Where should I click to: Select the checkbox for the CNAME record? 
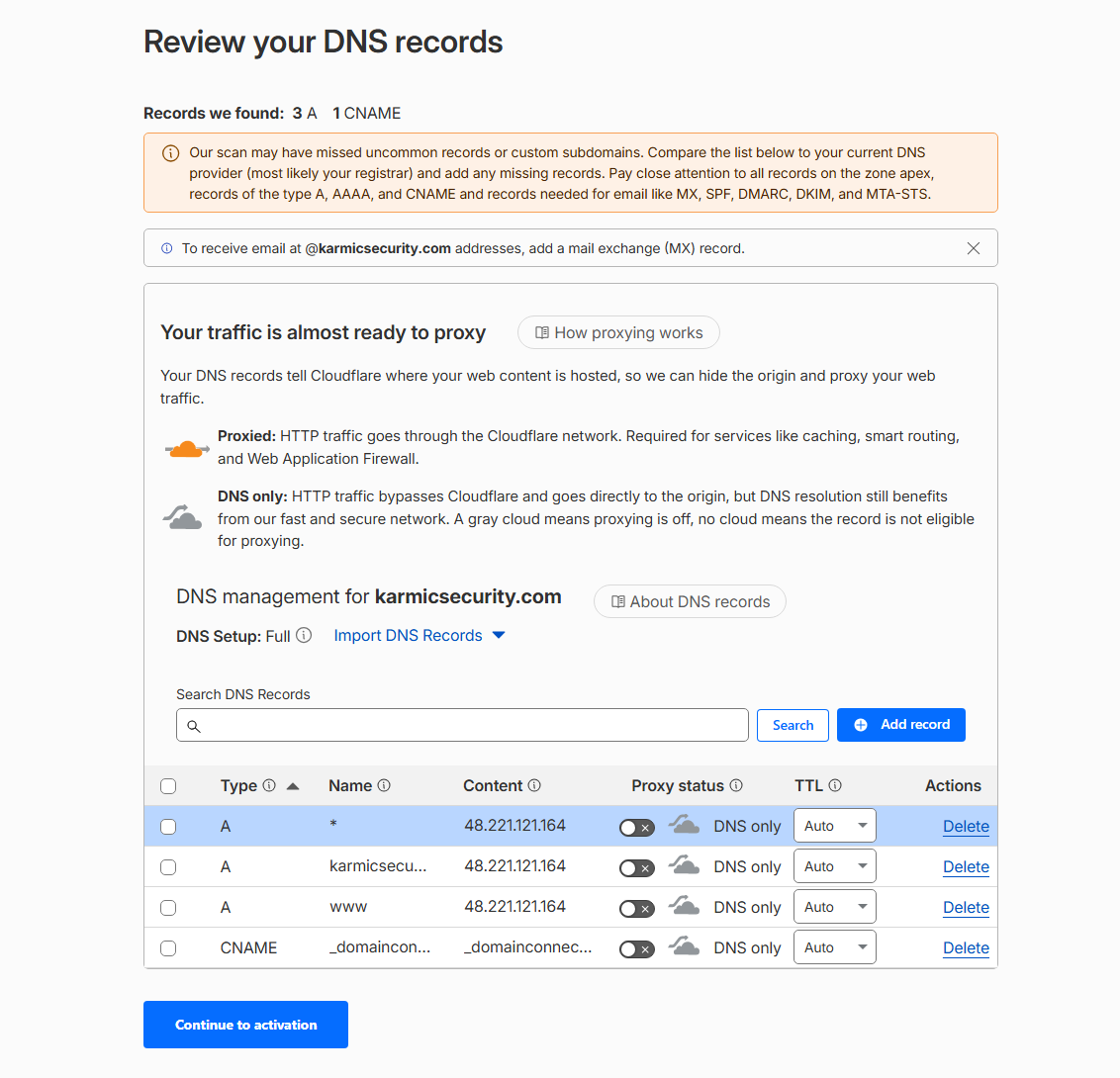click(x=168, y=948)
